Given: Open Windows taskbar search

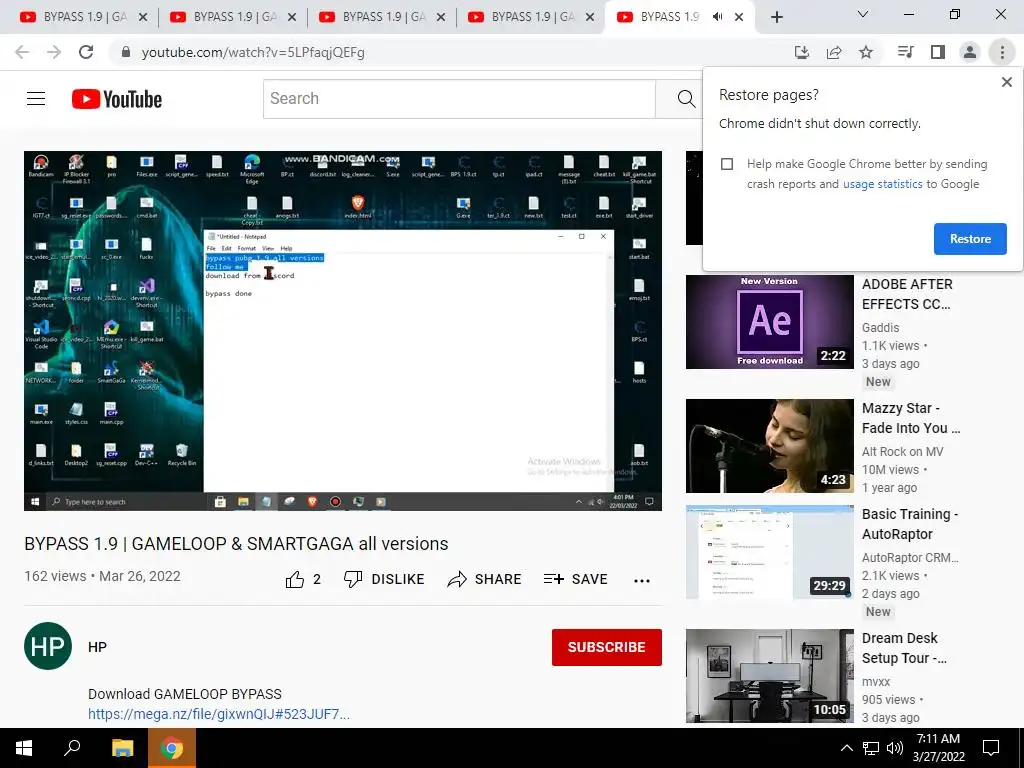Looking at the screenshot, I should tap(72, 748).
